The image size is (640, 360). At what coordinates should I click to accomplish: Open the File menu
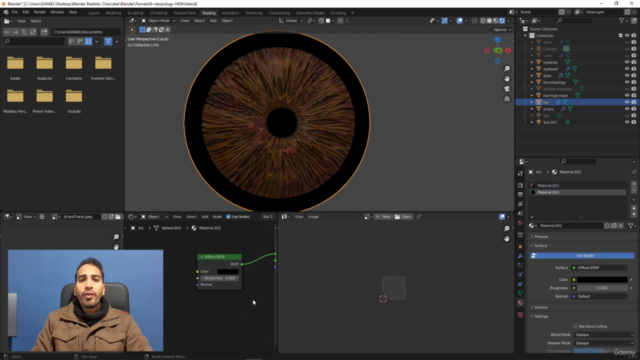(x=15, y=12)
